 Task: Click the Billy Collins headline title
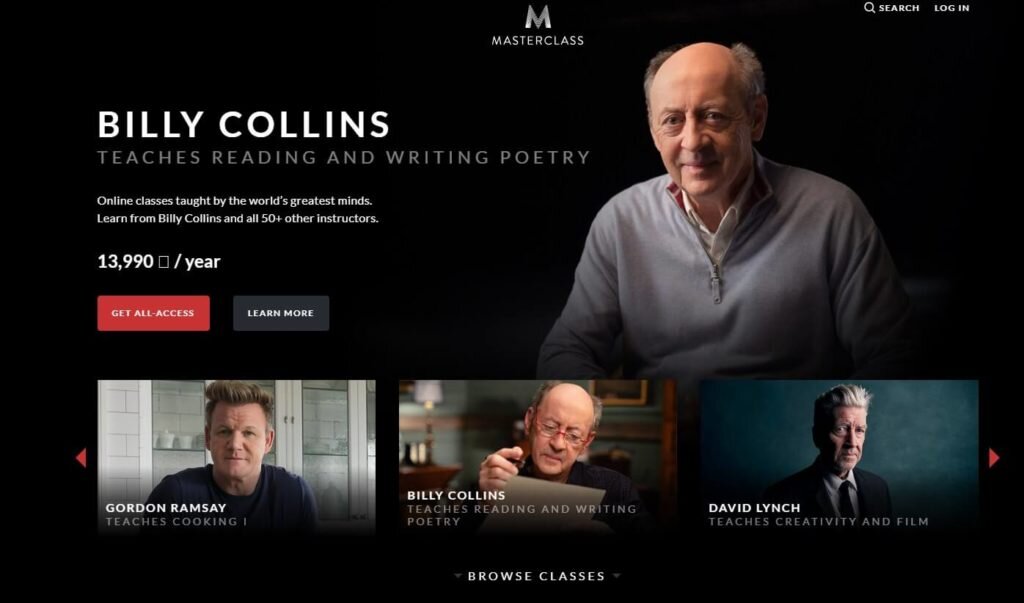tap(244, 124)
